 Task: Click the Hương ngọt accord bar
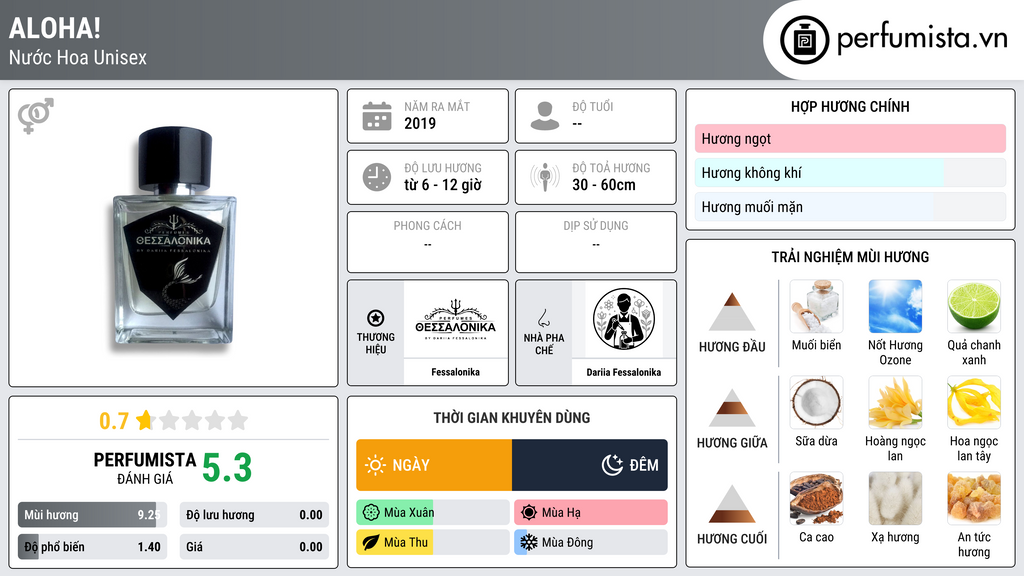pyautogui.click(x=850, y=138)
